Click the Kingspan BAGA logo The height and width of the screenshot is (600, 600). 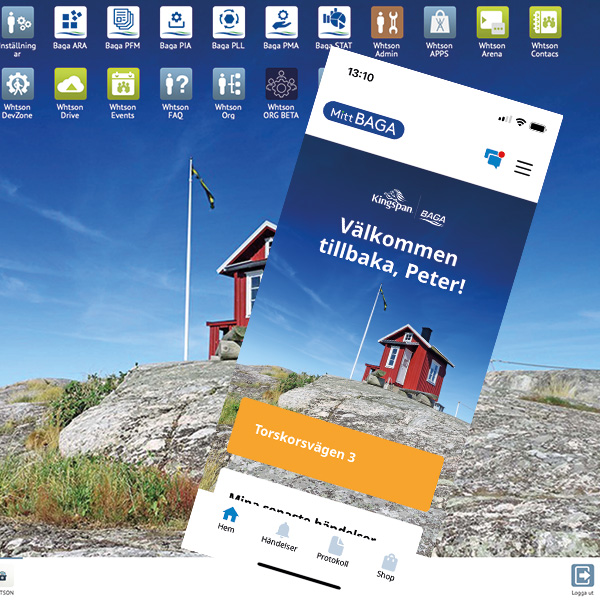click(409, 208)
